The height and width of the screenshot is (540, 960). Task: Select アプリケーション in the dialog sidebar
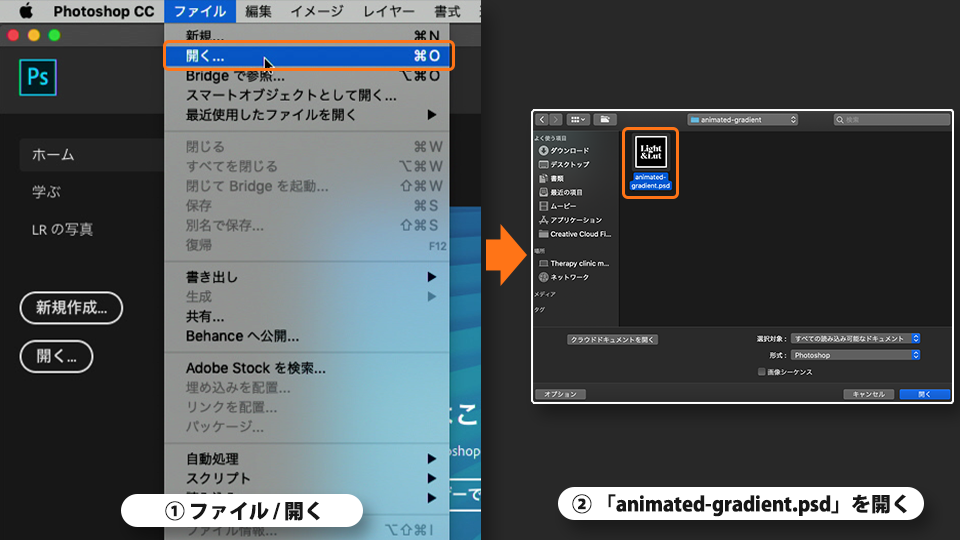[570, 220]
